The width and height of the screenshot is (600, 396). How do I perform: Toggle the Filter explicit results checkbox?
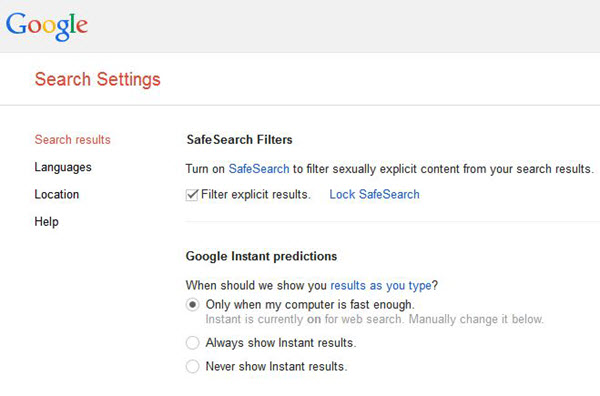coord(192,195)
